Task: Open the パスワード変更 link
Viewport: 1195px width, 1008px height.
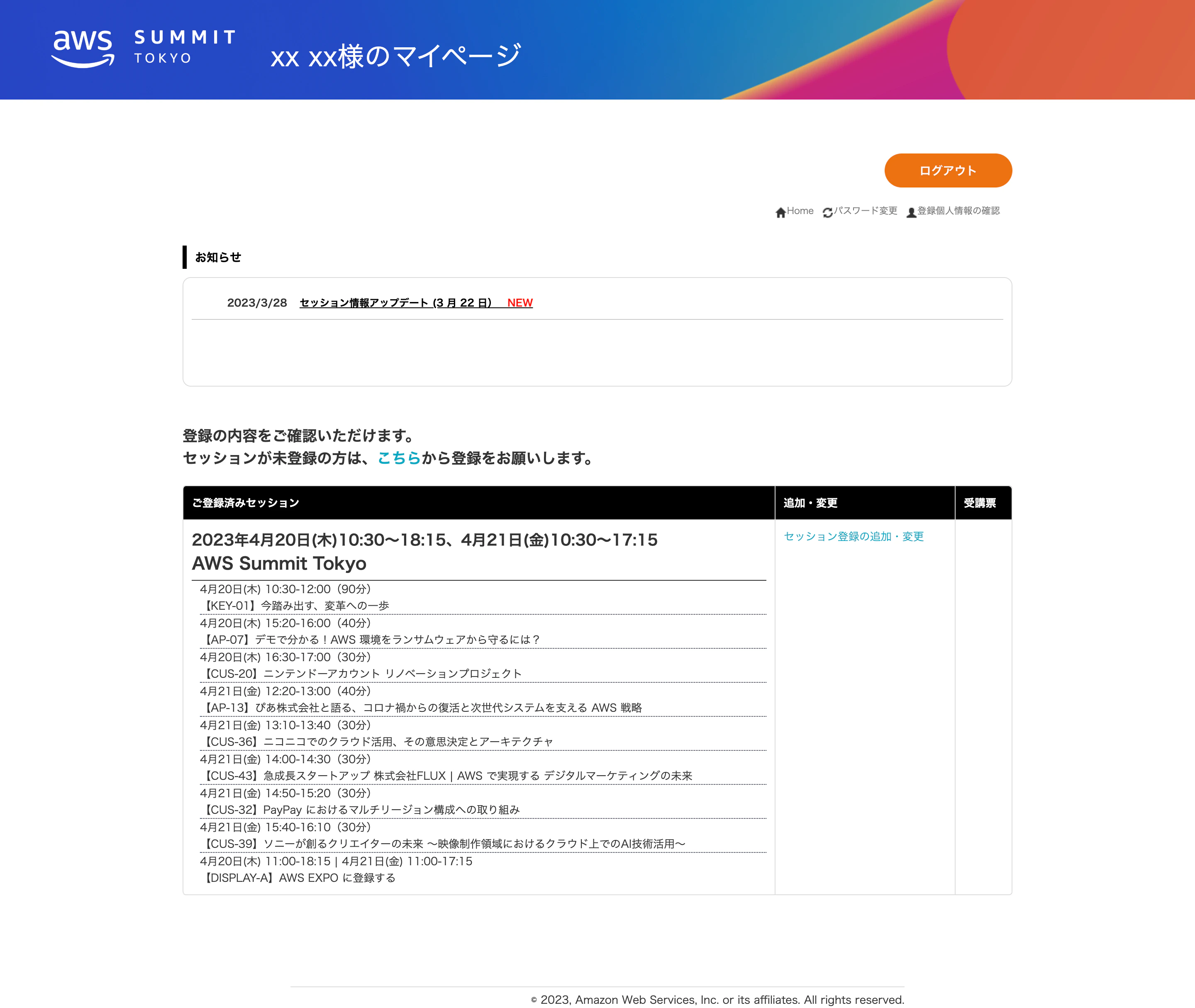Action: pos(866,211)
